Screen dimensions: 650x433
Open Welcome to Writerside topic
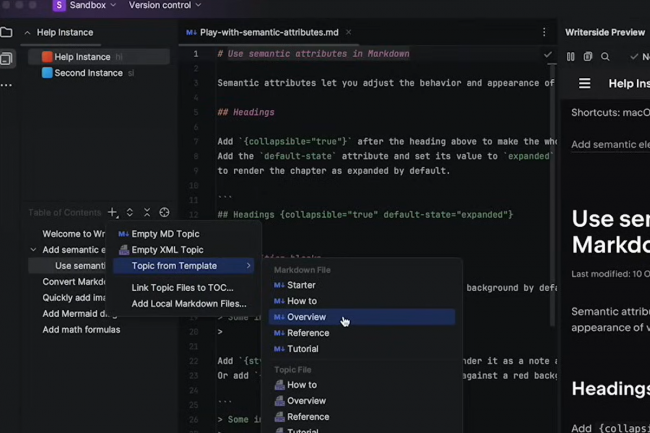(73, 234)
